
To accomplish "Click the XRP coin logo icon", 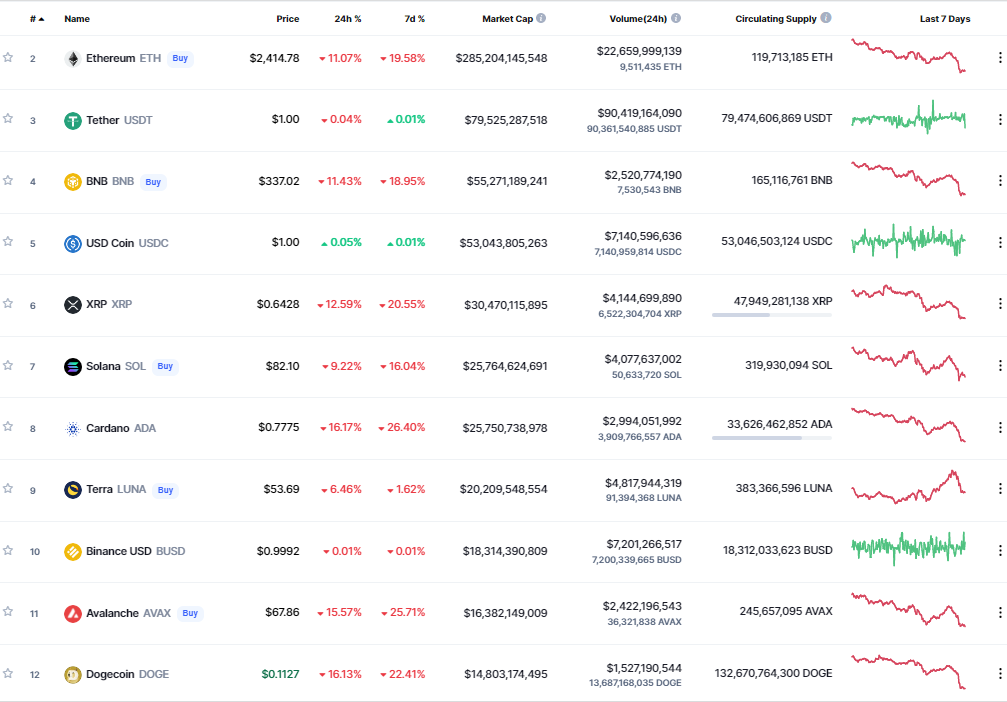I will click(x=73, y=304).
